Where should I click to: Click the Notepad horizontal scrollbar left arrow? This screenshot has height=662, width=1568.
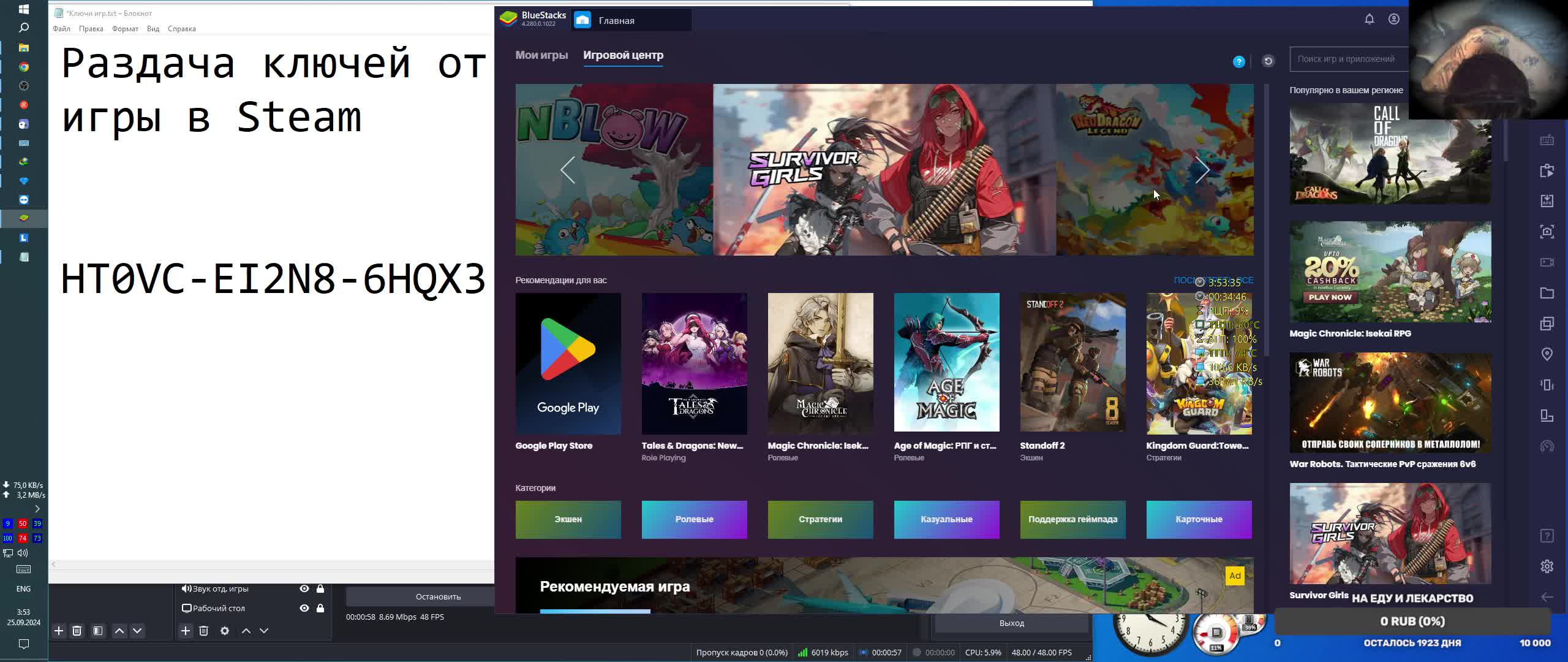click(54, 564)
